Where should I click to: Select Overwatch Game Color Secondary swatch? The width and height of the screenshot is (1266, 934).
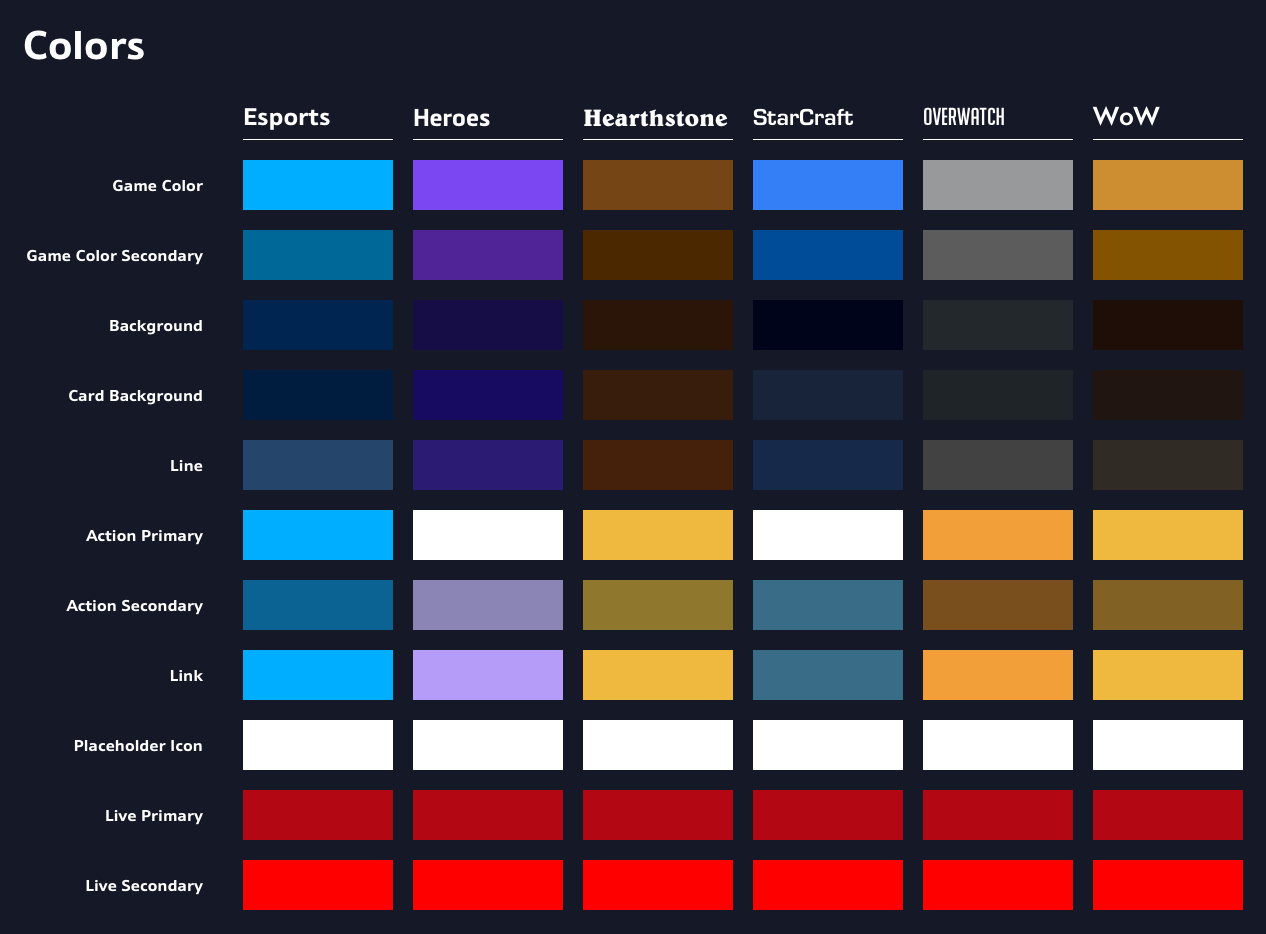click(x=998, y=255)
